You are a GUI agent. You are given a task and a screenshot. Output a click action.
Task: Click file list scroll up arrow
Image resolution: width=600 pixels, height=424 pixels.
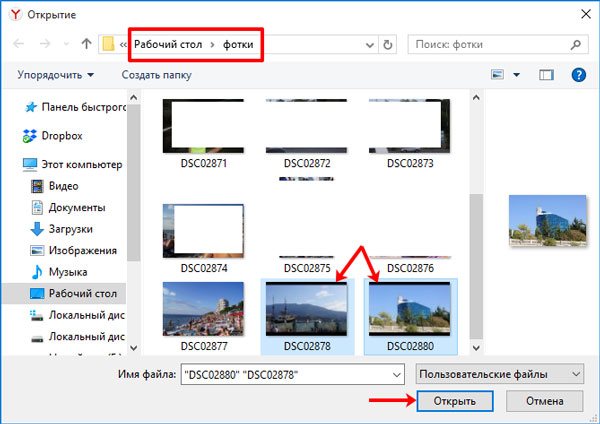476,98
